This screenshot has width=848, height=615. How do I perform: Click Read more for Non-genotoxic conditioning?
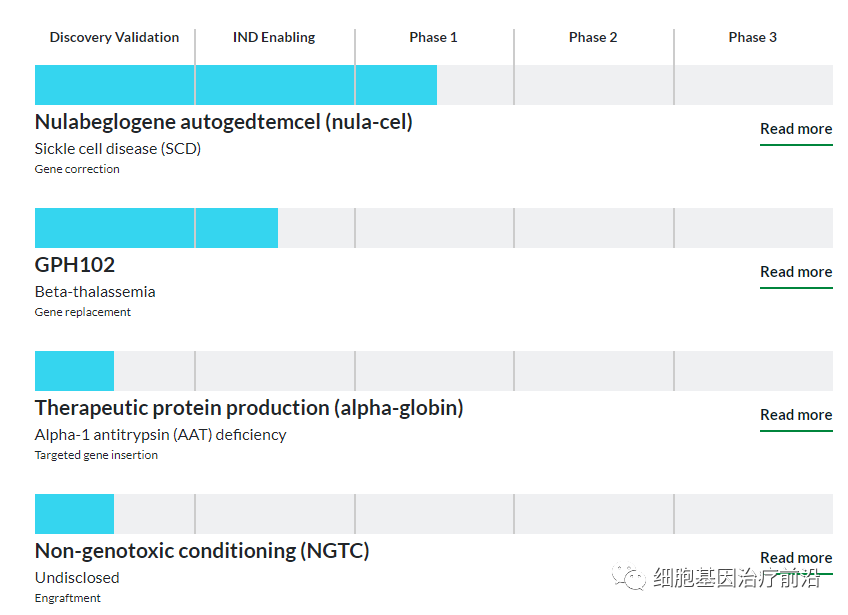point(796,558)
